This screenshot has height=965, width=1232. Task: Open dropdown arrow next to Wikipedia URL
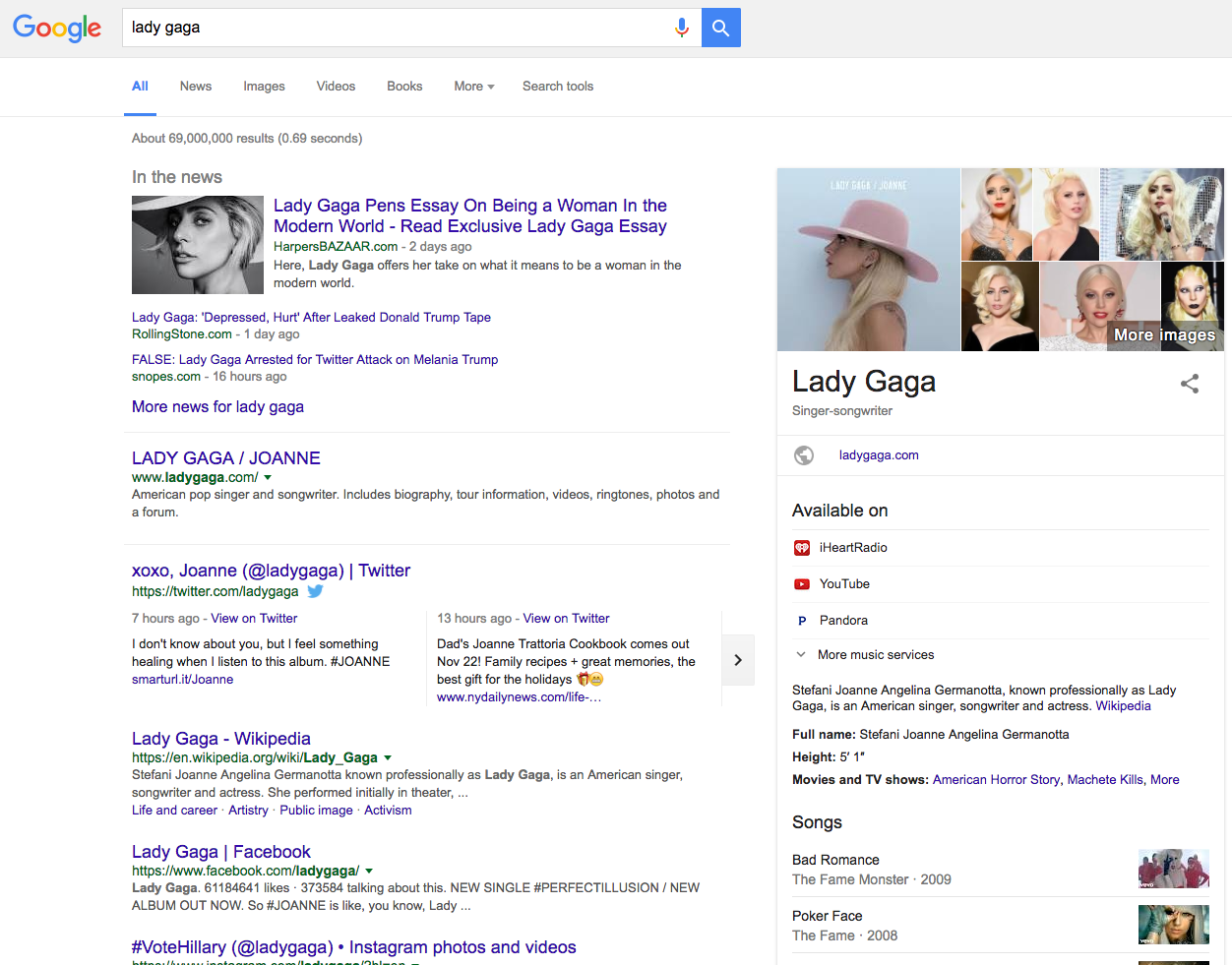pos(388,758)
